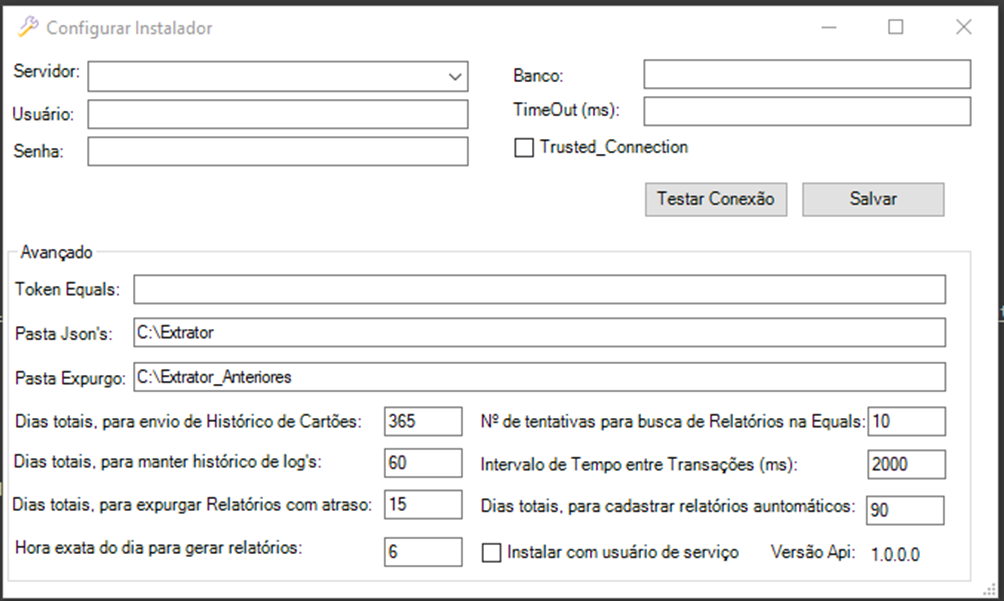Select the Banco input box
Screen dimensions: 1004x601
click(x=806, y=75)
